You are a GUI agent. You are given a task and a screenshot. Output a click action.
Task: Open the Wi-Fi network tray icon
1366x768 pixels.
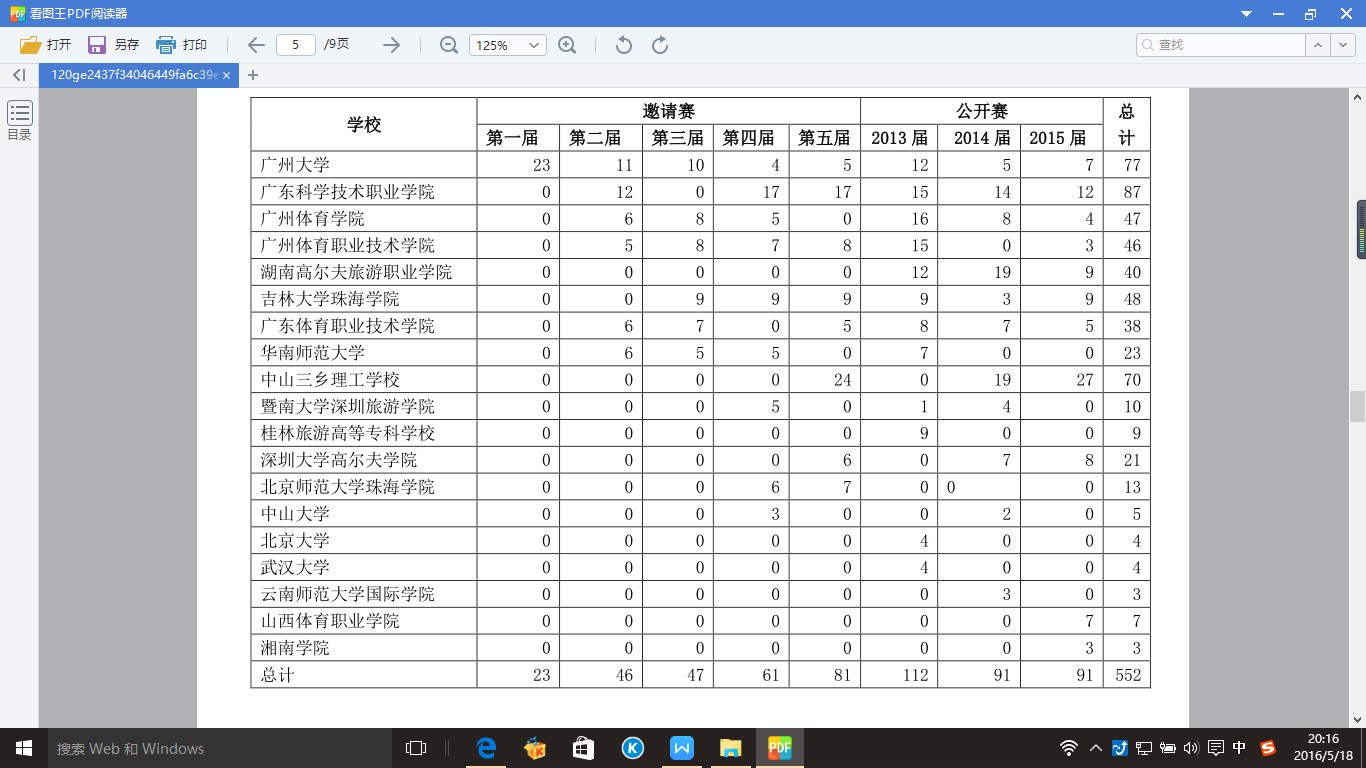[1069, 748]
